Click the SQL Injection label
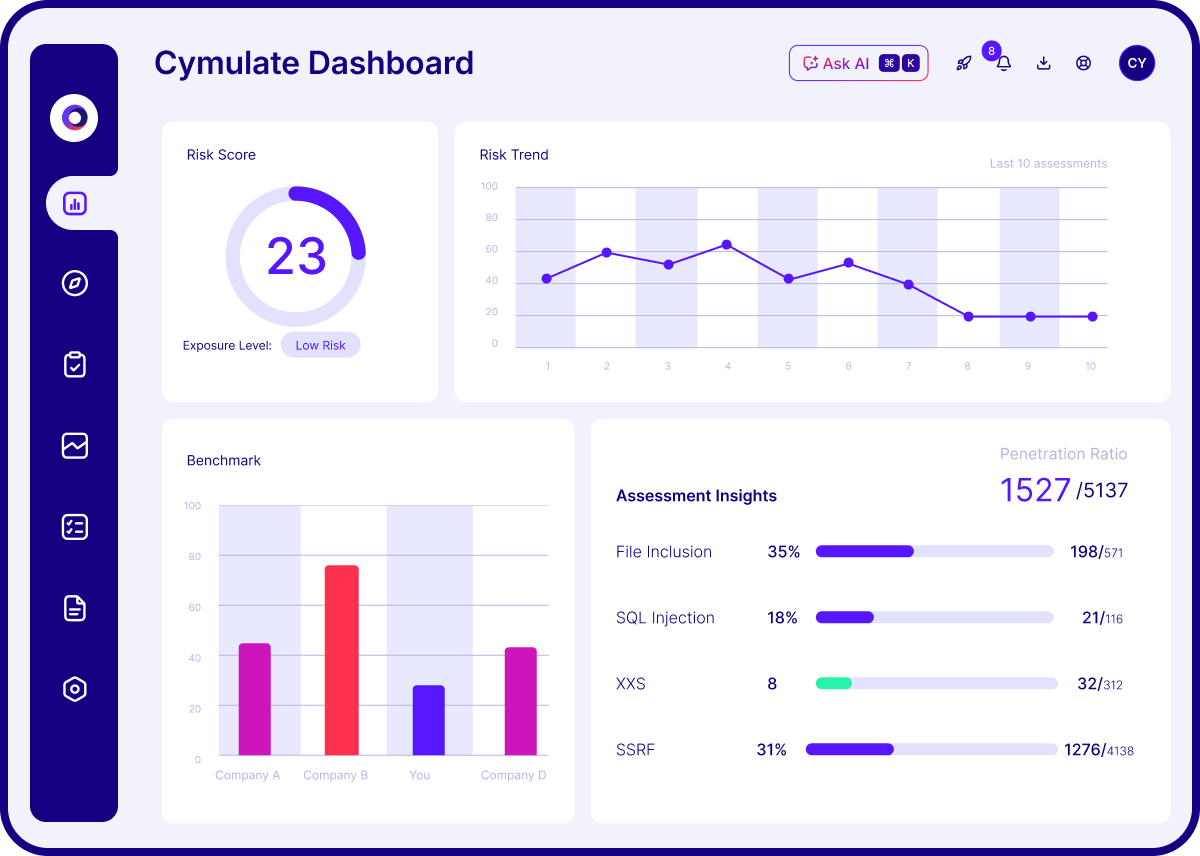1200x856 pixels. pyautogui.click(x=665, y=618)
